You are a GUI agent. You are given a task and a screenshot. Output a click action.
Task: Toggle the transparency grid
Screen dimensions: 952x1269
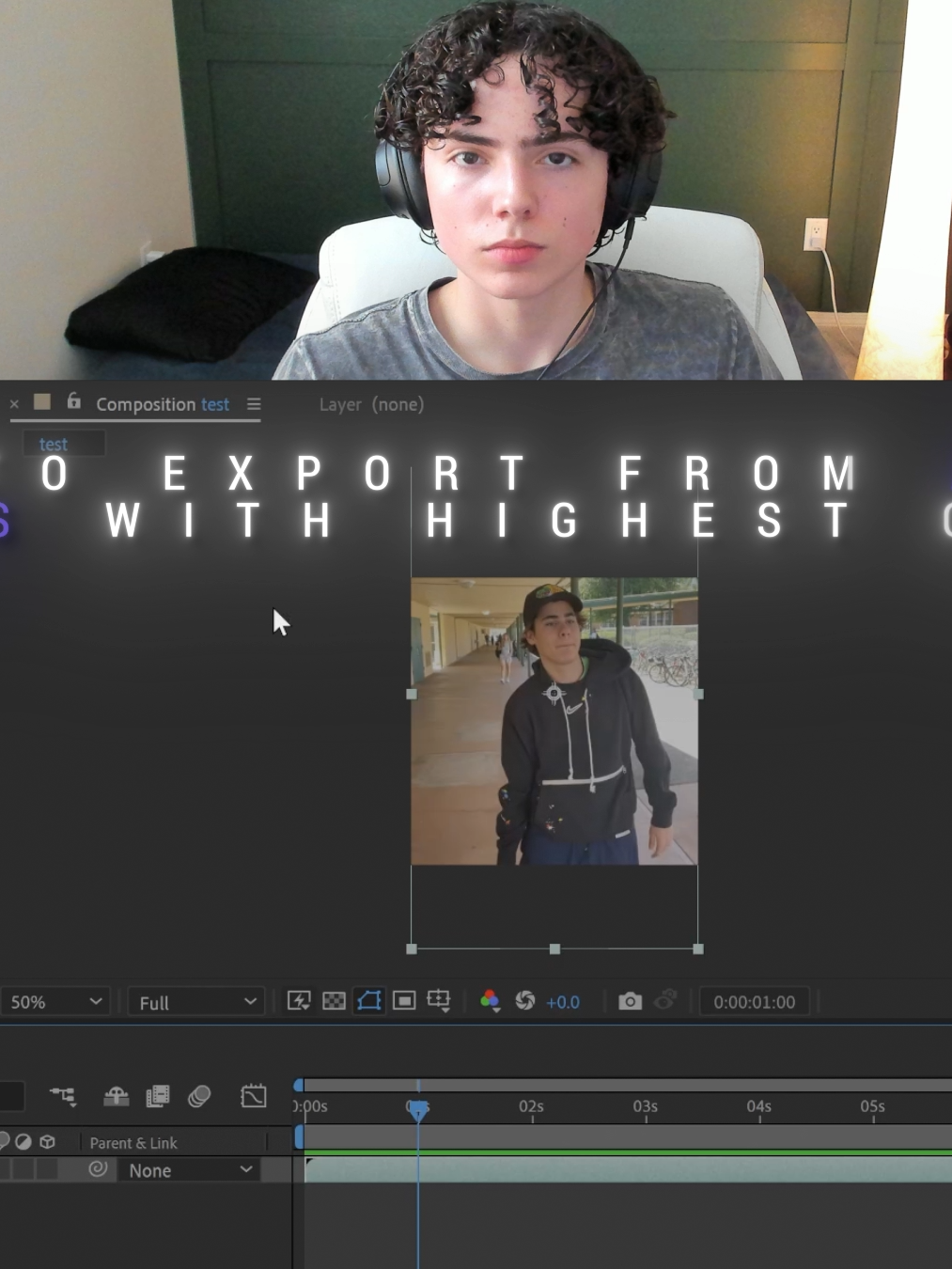click(334, 1001)
